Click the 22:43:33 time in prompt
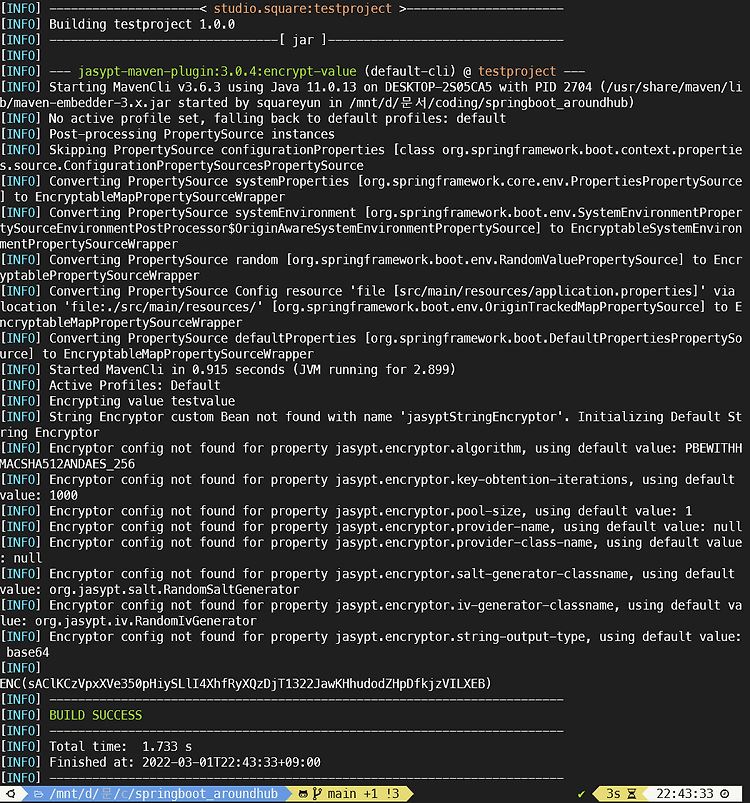 [684, 794]
